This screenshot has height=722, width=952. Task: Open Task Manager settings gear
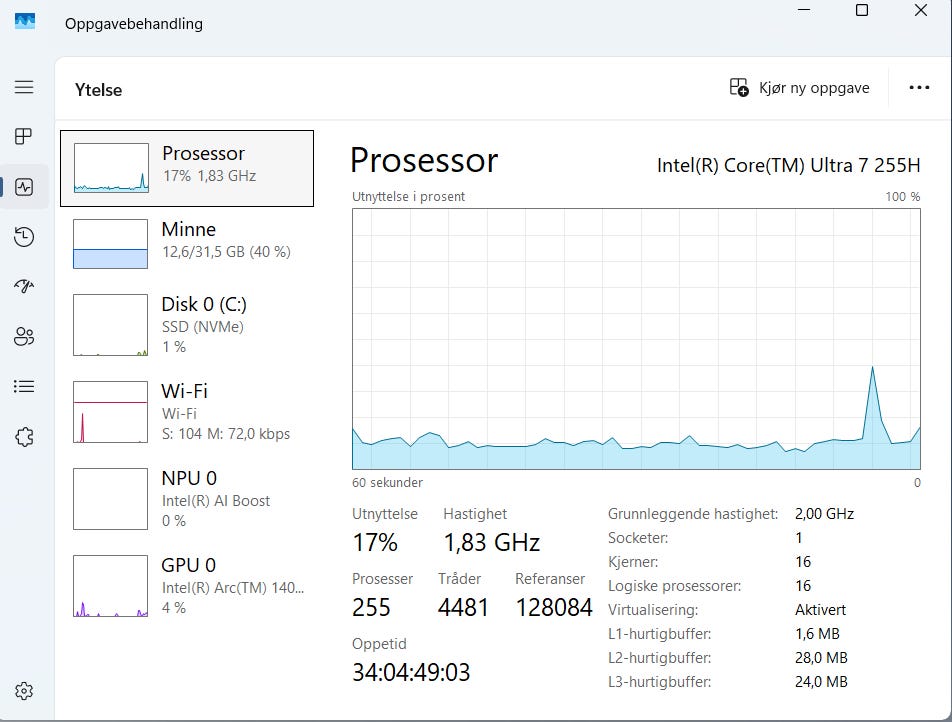pos(24,691)
